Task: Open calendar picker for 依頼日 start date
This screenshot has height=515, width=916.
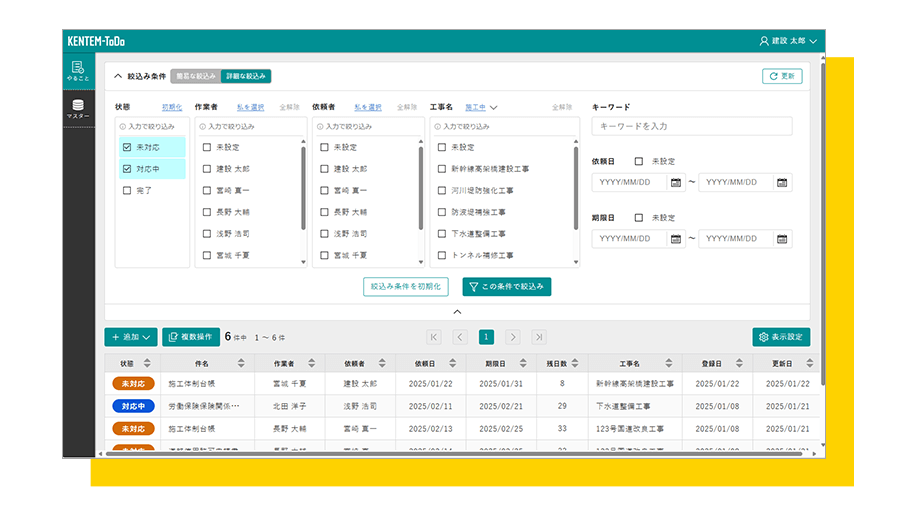Action: pos(675,183)
